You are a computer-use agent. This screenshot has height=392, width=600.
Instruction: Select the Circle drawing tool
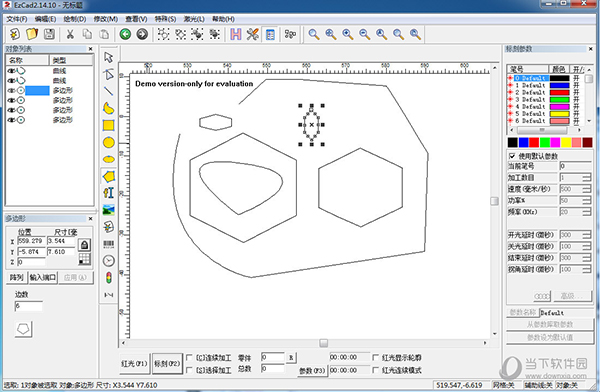[109, 142]
